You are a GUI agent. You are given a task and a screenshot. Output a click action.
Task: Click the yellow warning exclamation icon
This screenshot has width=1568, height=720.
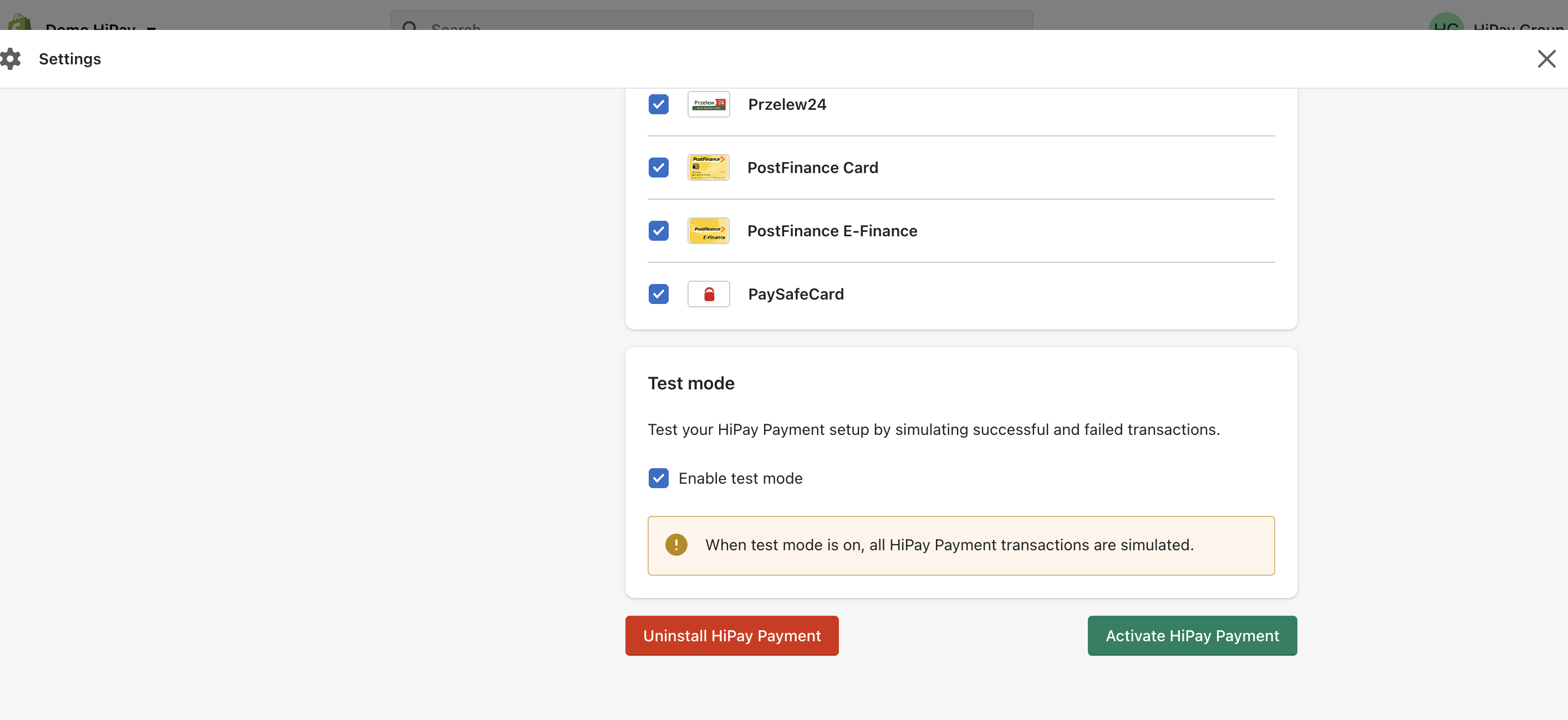tap(676, 545)
